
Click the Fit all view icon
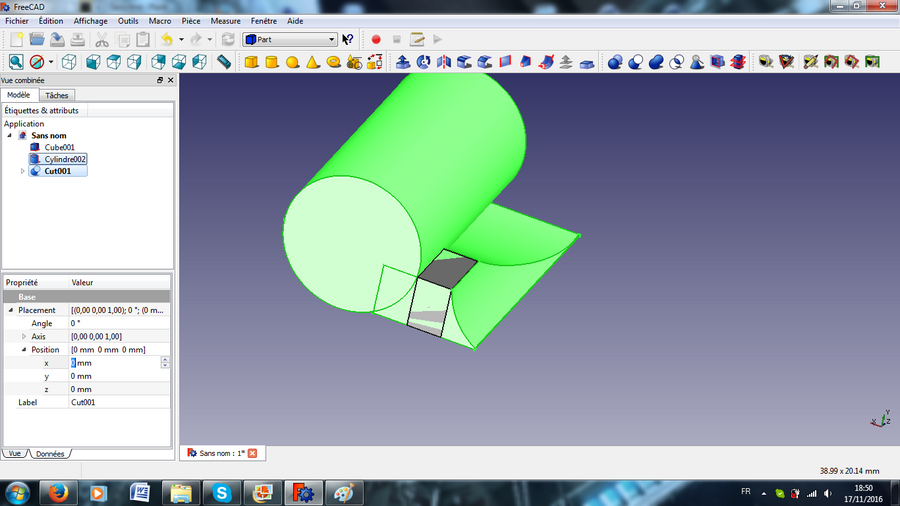[x=16, y=62]
